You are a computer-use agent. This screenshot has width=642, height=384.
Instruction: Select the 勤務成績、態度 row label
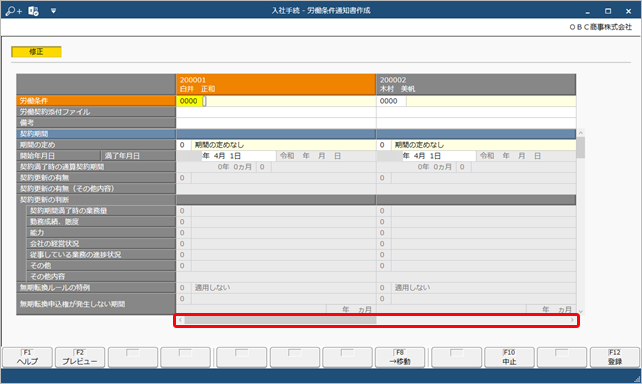pos(101,222)
